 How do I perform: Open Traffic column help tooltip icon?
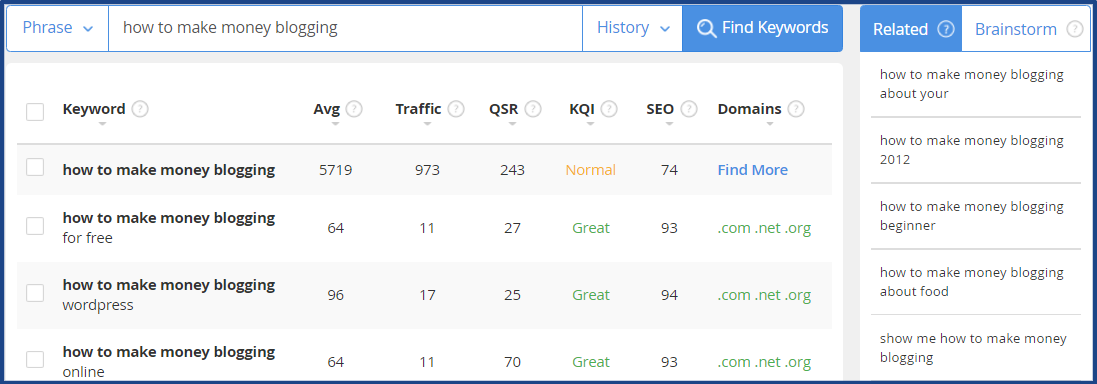click(x=456, y=109)
